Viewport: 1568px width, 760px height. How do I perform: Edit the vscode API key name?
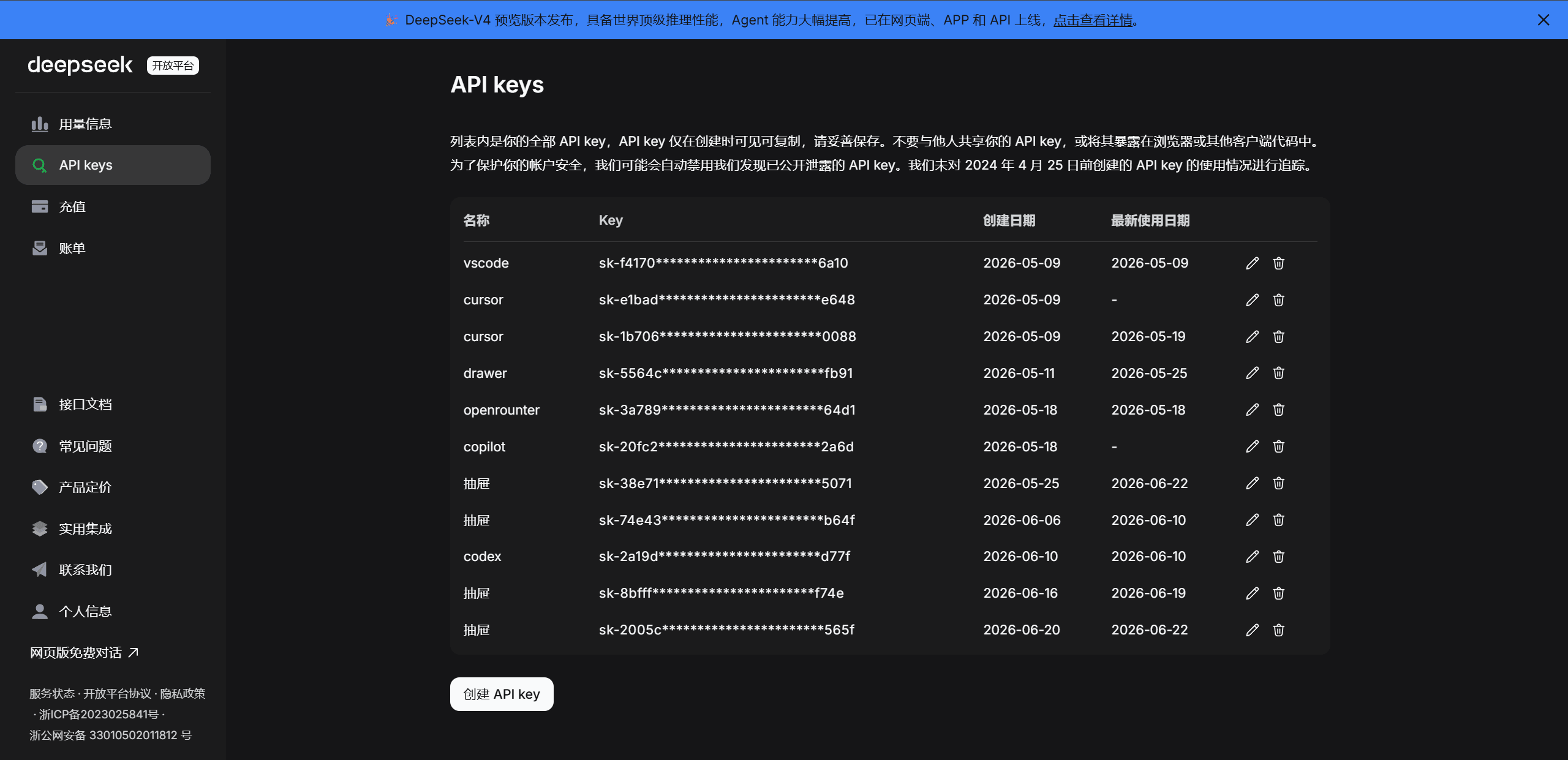pos(1252,263)
